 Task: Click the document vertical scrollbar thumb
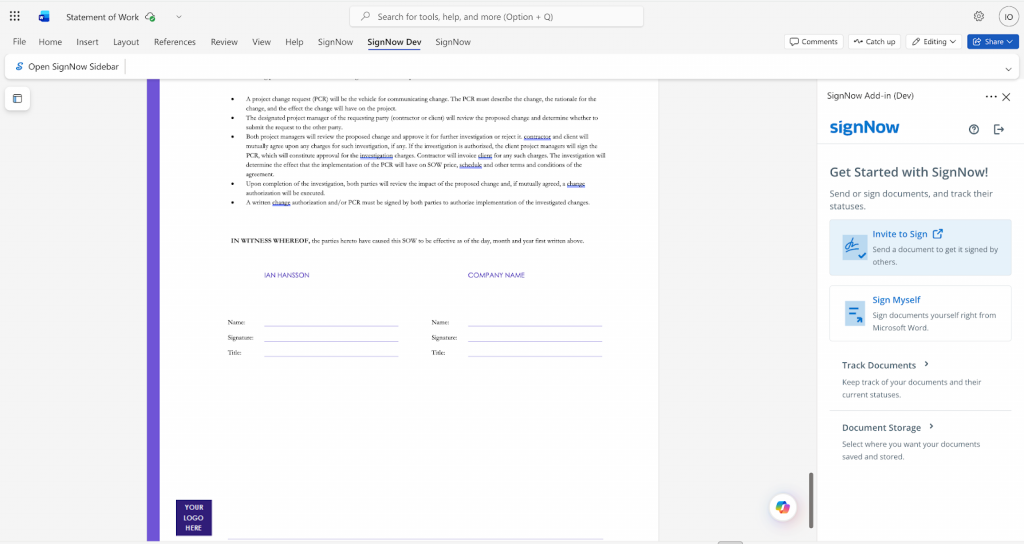(811, 500)
